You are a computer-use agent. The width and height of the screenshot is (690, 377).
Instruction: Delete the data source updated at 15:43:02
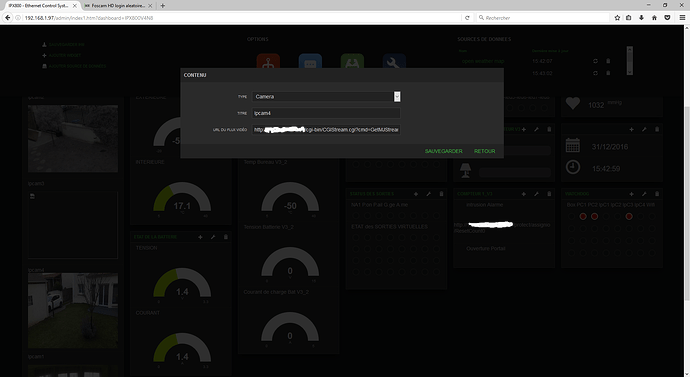(x=608, y=73)
